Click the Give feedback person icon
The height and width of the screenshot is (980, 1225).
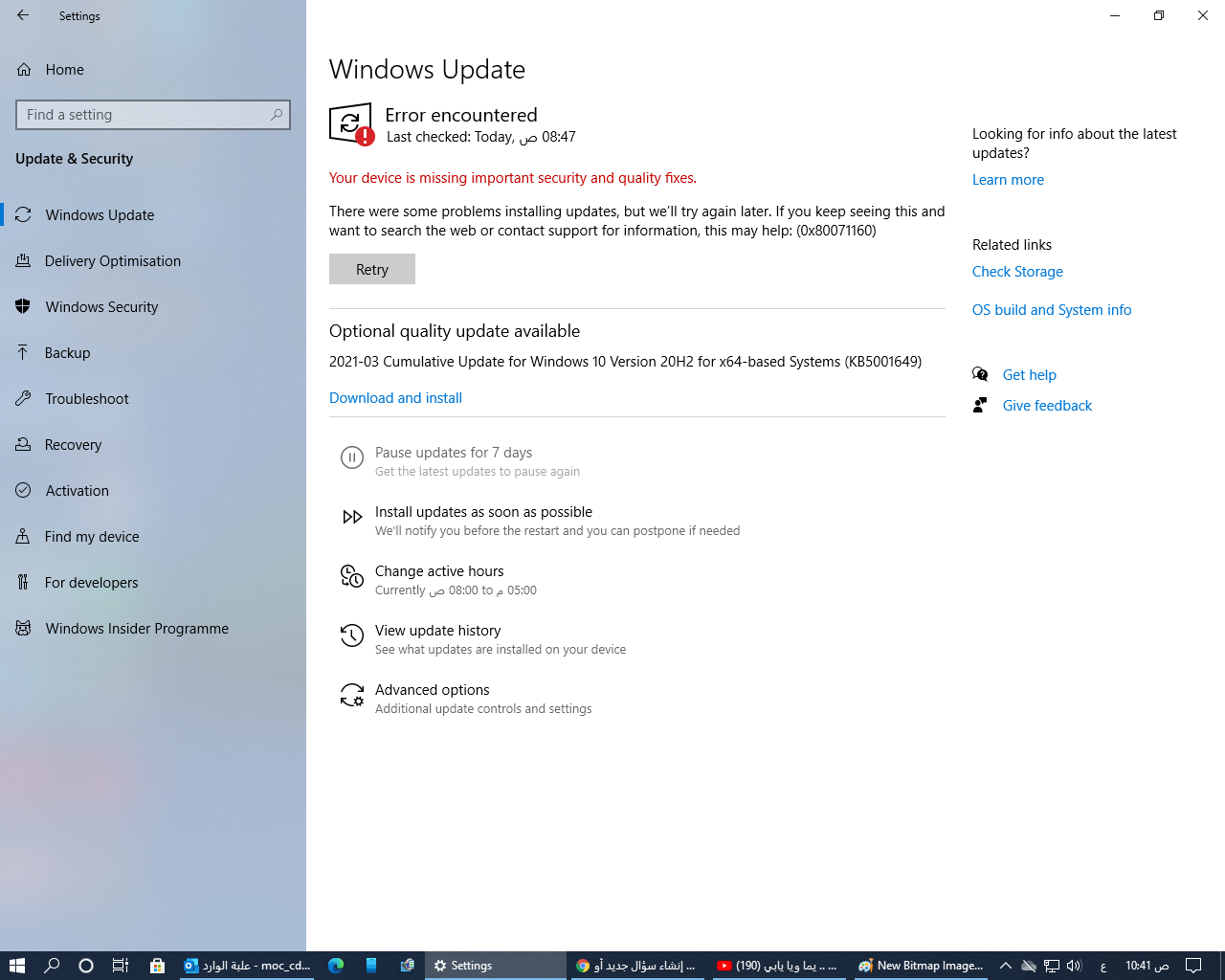coord(980,405)
